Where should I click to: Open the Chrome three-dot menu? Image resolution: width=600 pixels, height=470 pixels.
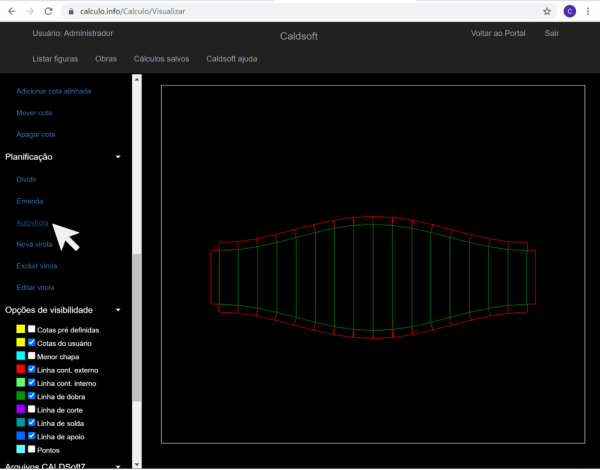pos(589,11)
